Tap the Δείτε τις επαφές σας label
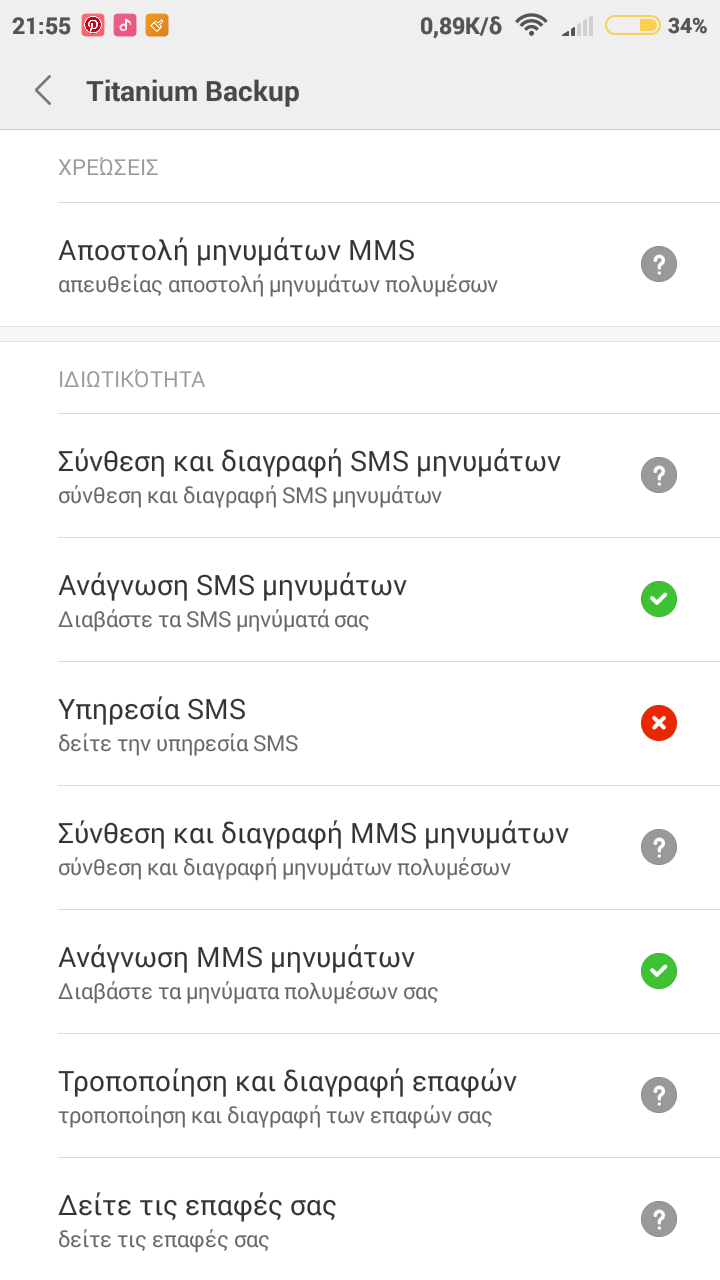The height and width of the screenshot is (1280, 720). 197,1206
